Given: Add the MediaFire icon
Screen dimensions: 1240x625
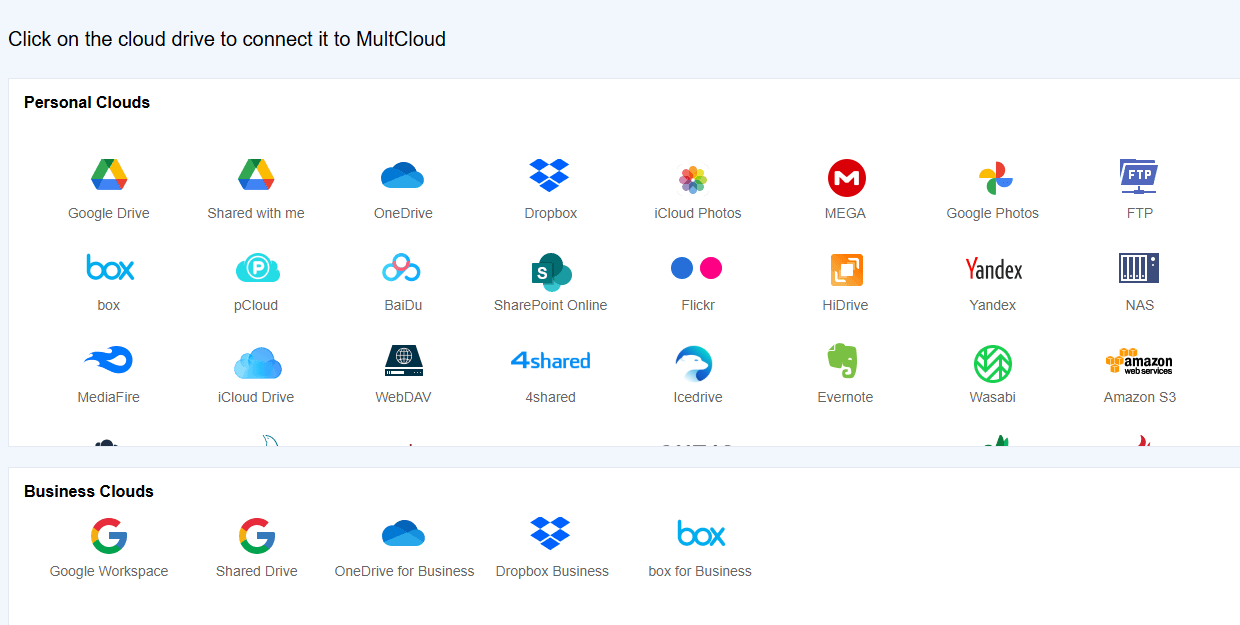Looking at the screenshot, I should 109,360.
